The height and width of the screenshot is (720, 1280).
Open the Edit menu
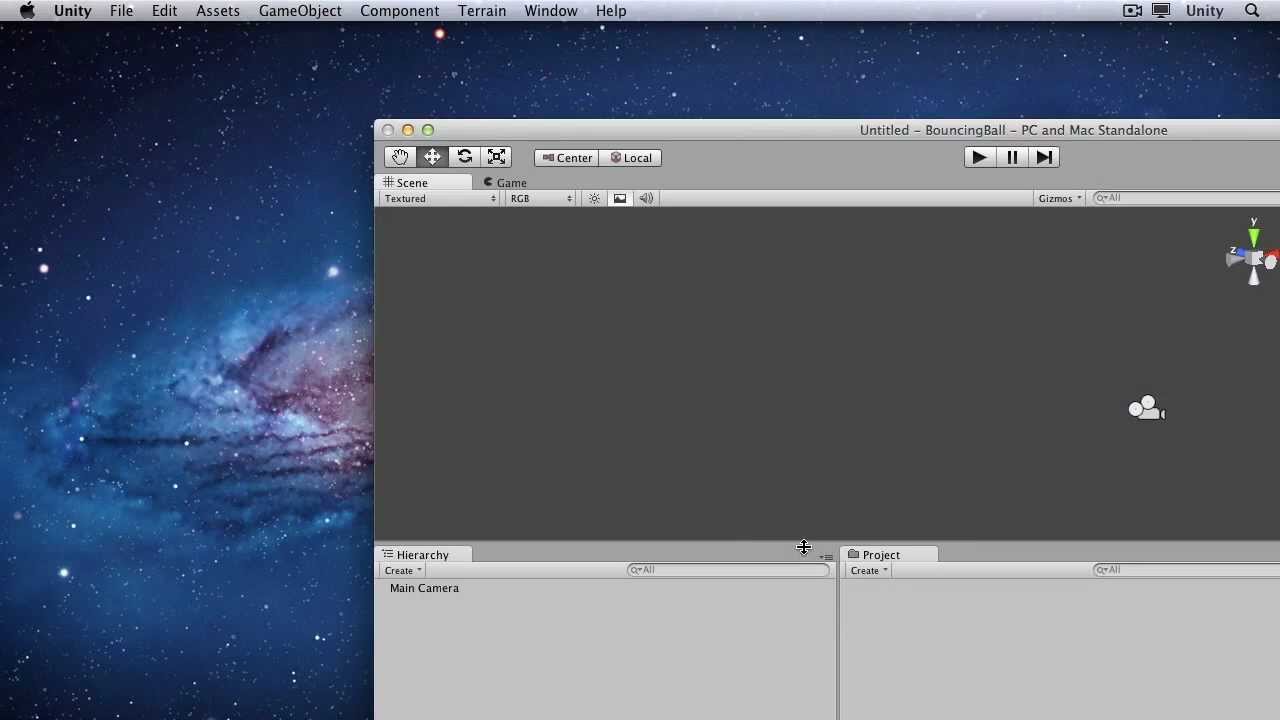click(165, 11)
